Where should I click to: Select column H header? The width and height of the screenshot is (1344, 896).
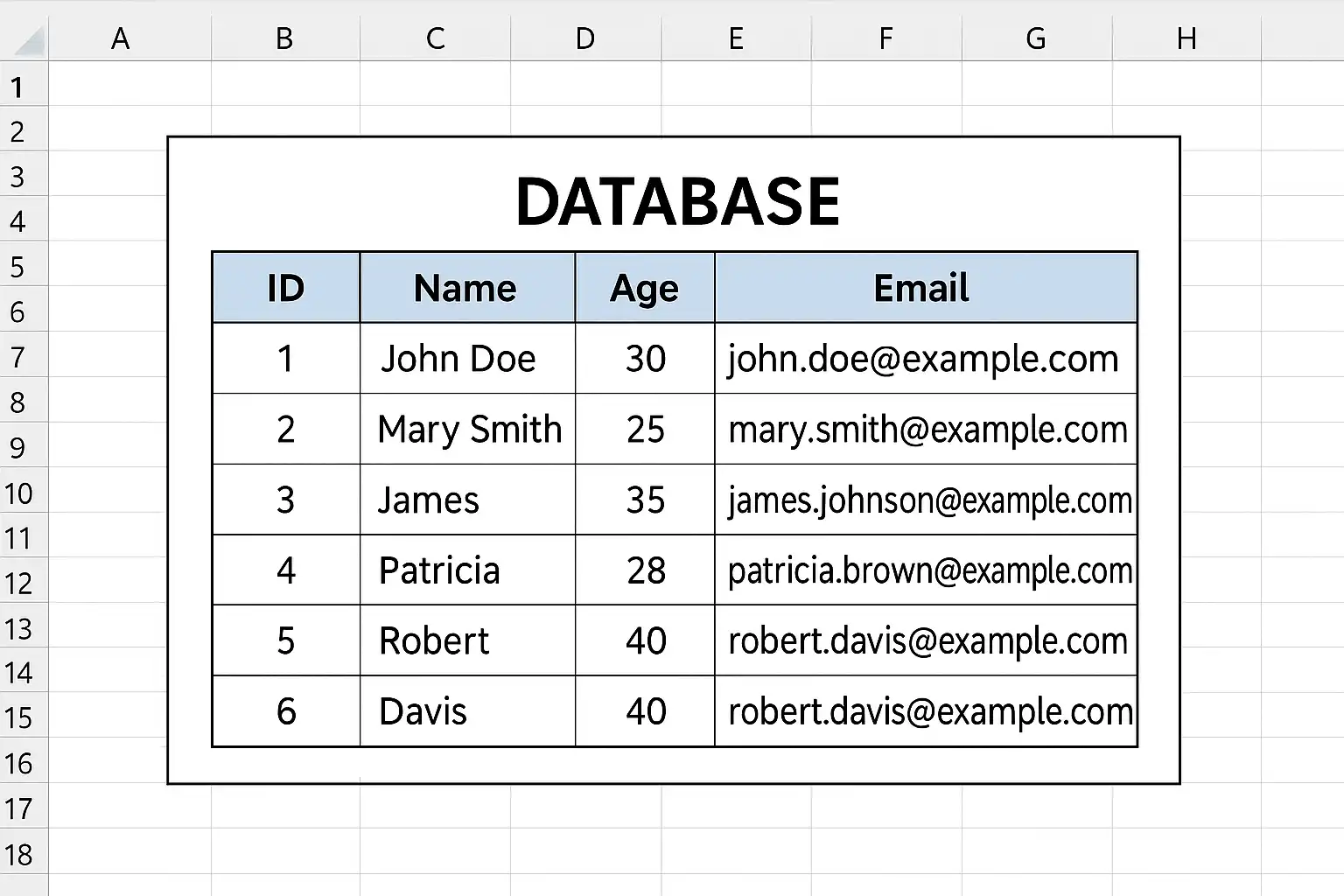tap(1186, 38)
